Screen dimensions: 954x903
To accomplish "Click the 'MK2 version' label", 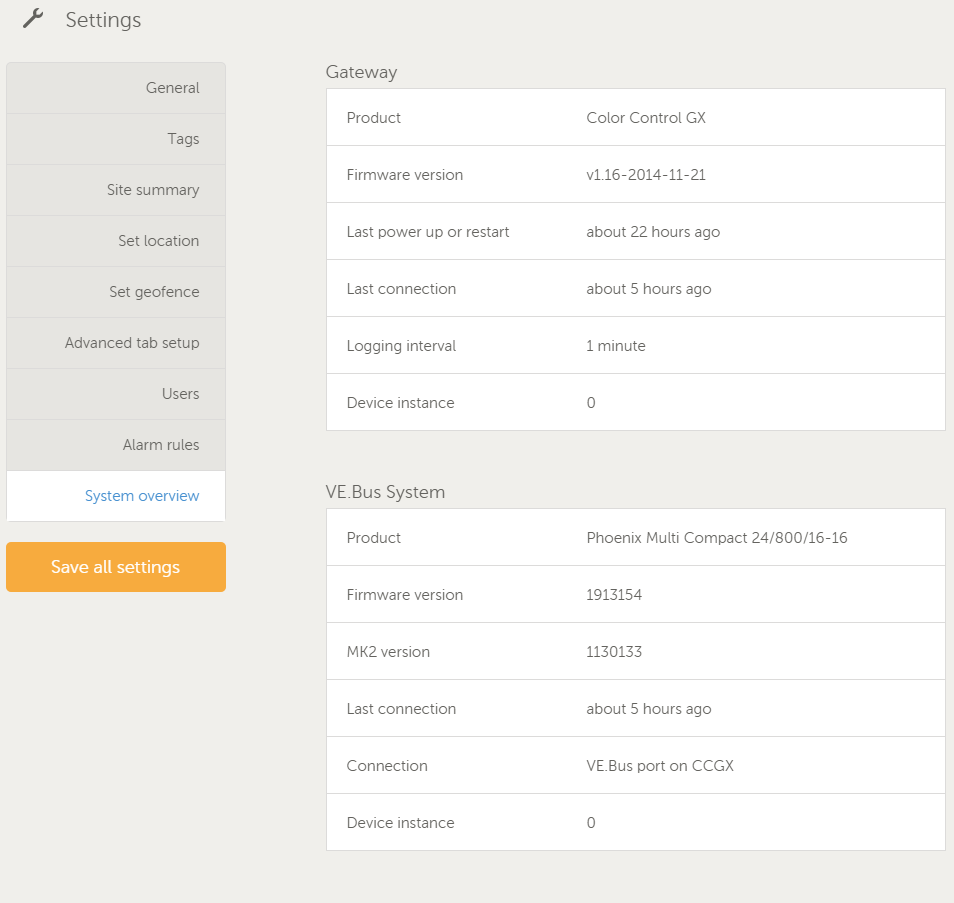I will (388, 652).
